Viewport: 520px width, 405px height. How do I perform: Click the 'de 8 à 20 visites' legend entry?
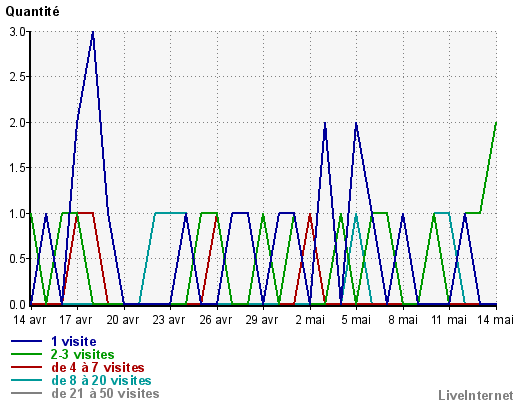tap(101, 381)
